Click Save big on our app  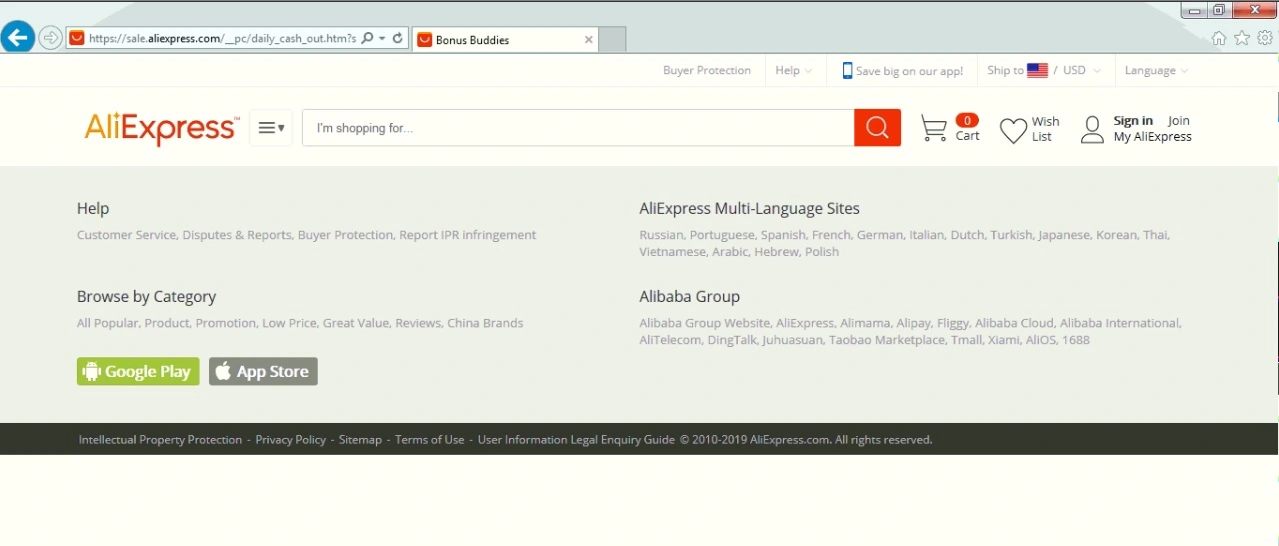909,71
